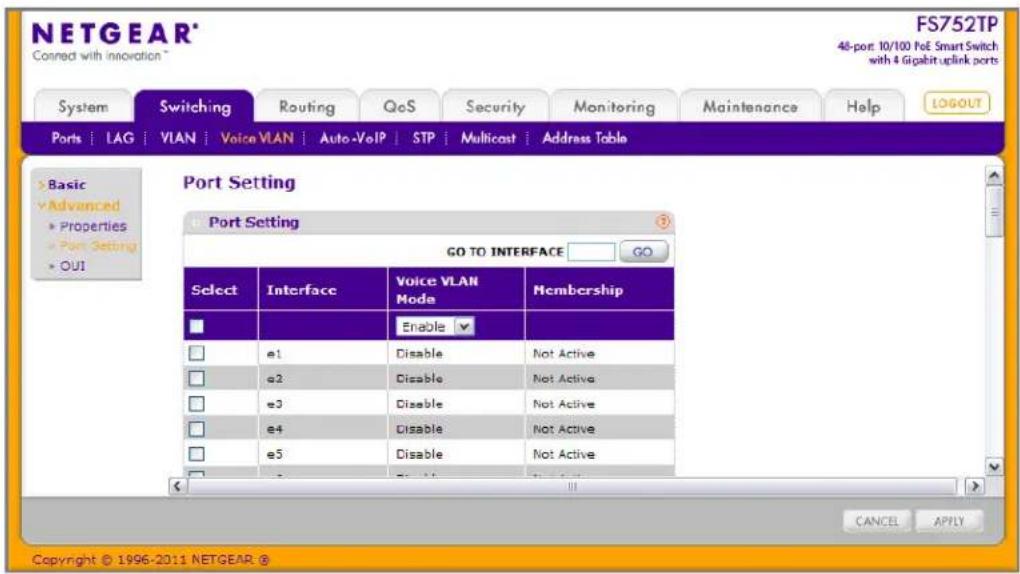Image resolution: width=1020 pixels, height=574 pixels.
Task: Click the horizontal scrollbar right arrow
Action: pyautogui.click(x=974, y=486)
